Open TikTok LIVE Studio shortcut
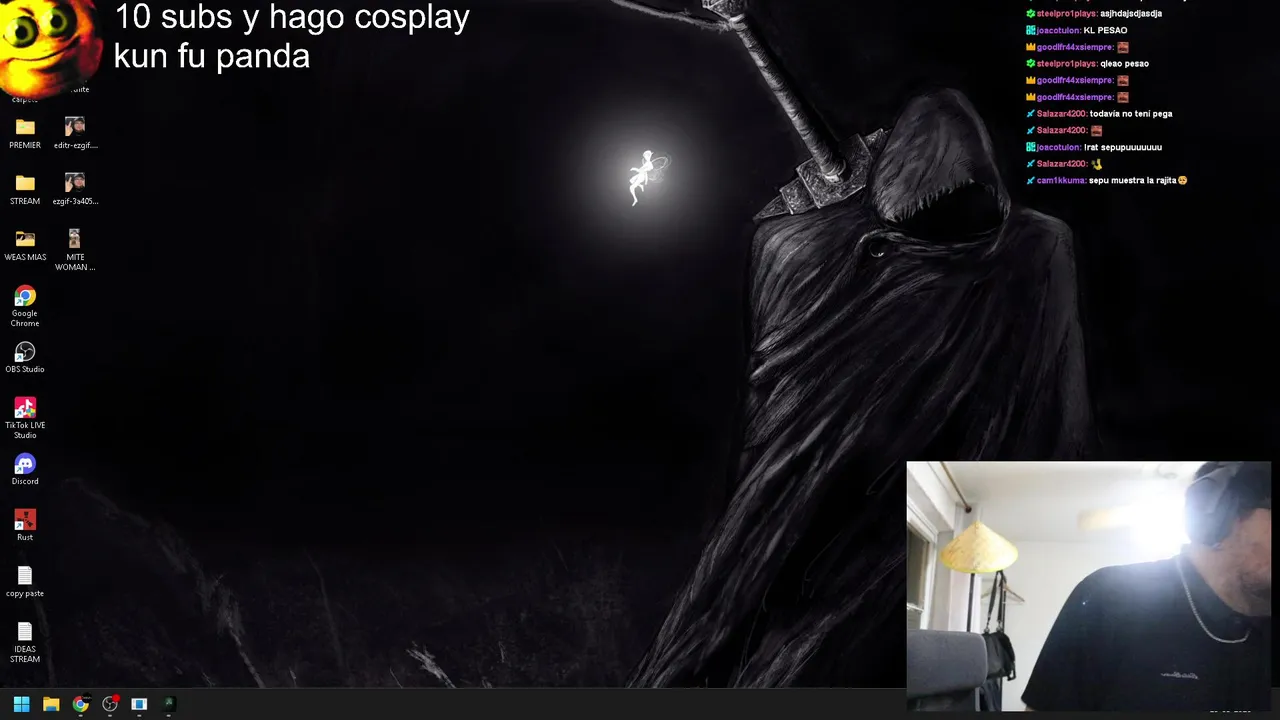This screenshot has width=1280, height=720. [x=25, y=418]
